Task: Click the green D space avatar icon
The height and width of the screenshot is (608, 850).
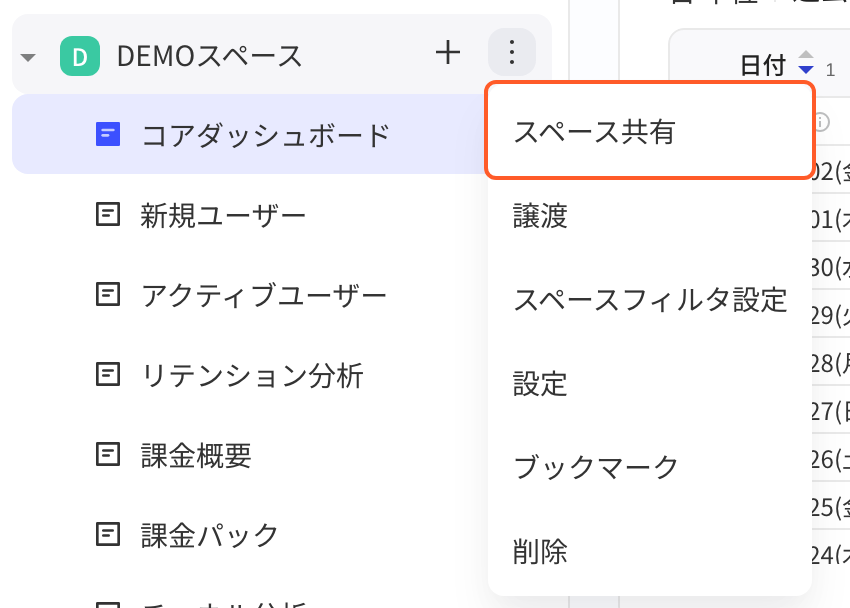Action: pyautogui.click(x=80, y=56)
